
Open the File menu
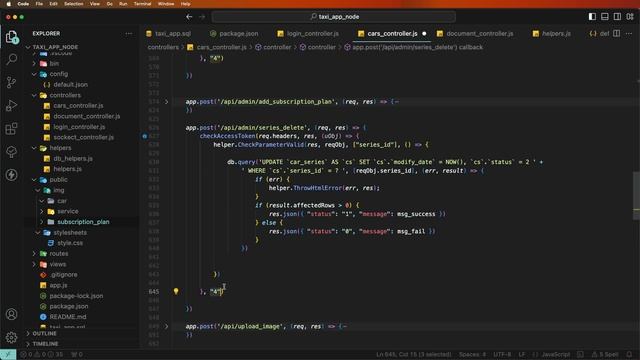[39, 4]
